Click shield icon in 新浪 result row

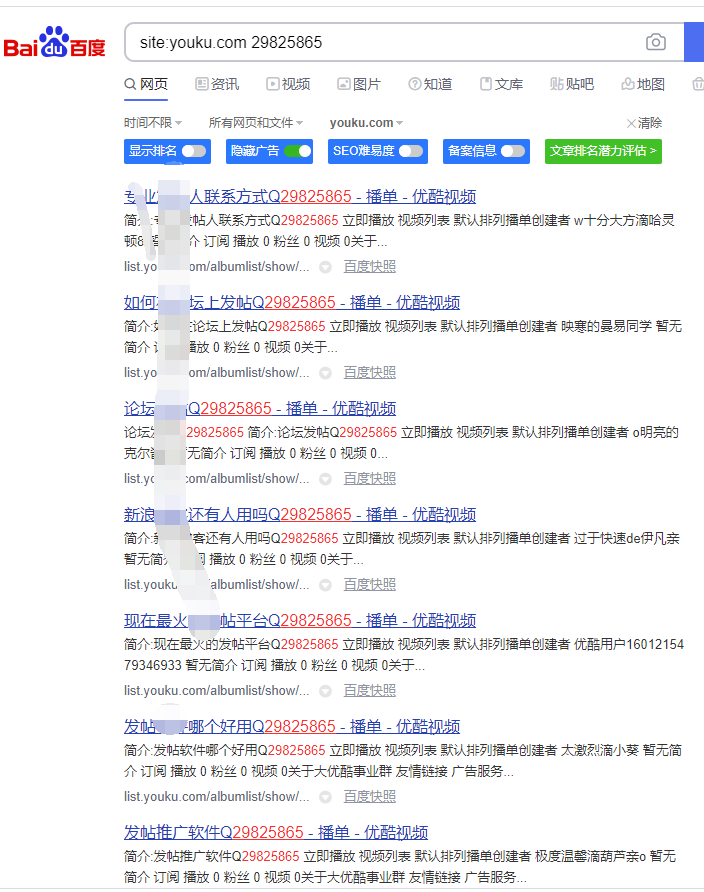[x=325, y=585]
